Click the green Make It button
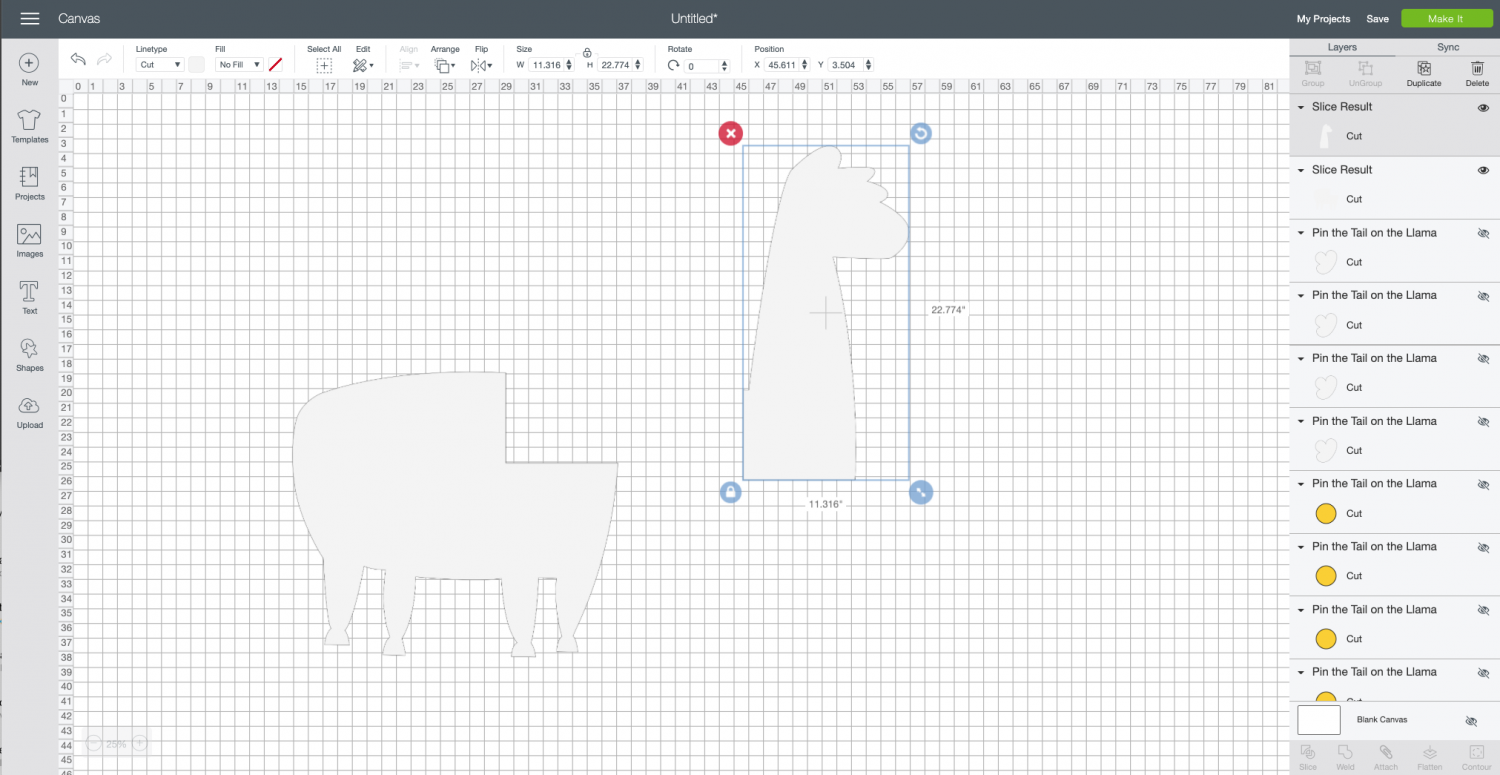 click(1447, 18)
